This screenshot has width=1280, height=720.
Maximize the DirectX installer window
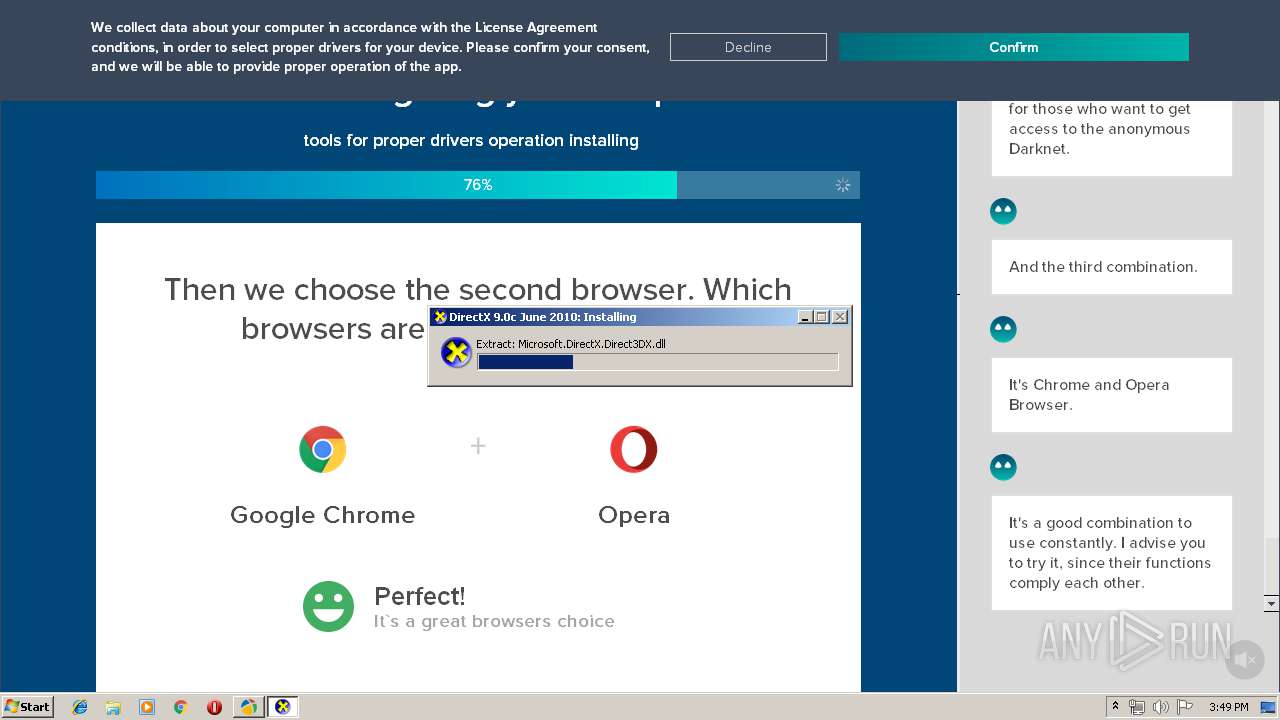[822, 317]
